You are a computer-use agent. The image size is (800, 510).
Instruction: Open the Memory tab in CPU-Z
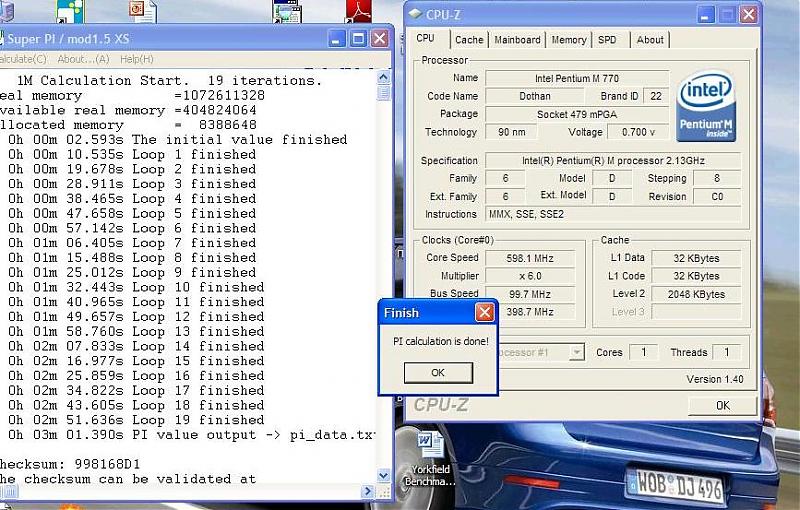click(x=568, y=40)
